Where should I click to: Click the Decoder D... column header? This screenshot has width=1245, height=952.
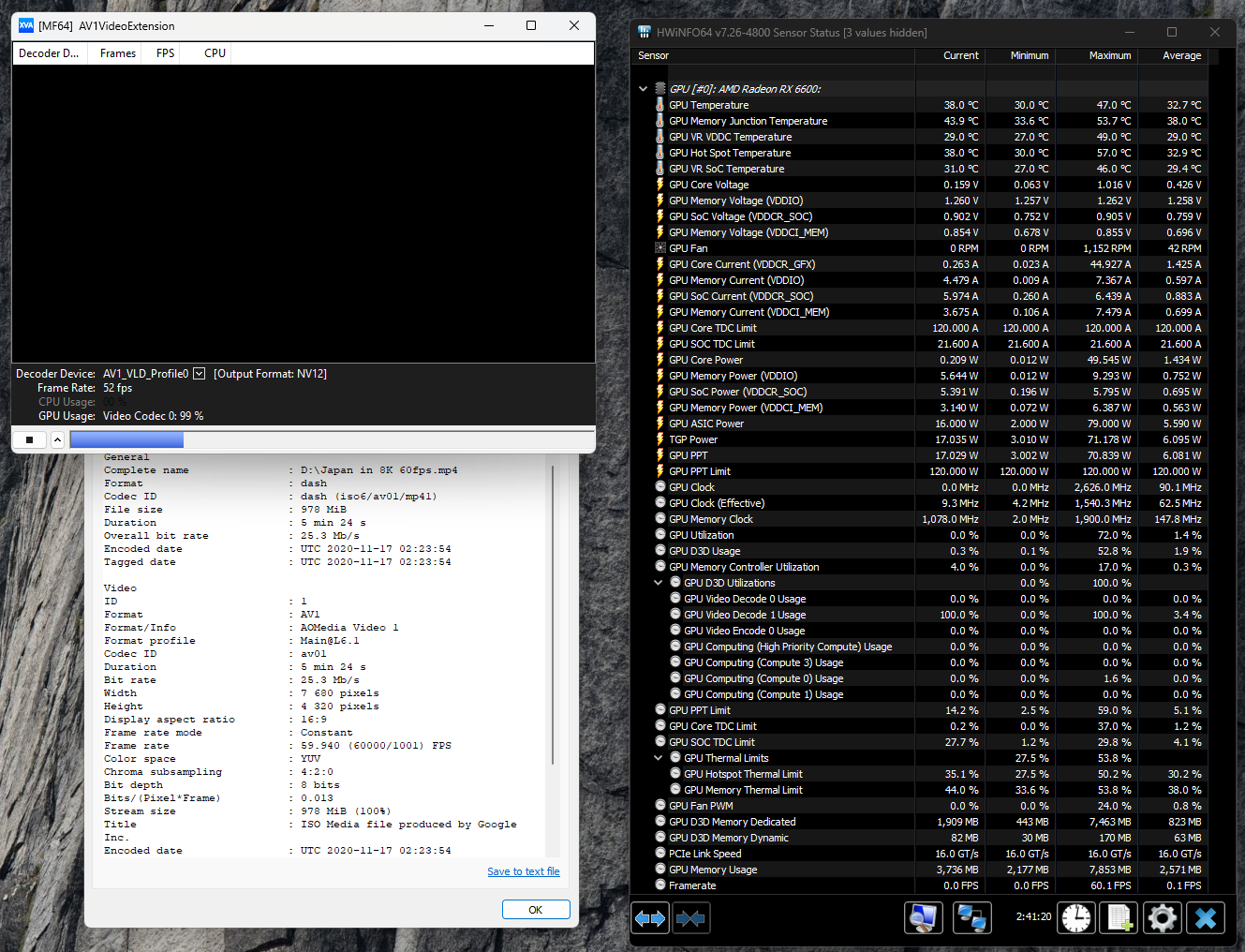[49, 53]
